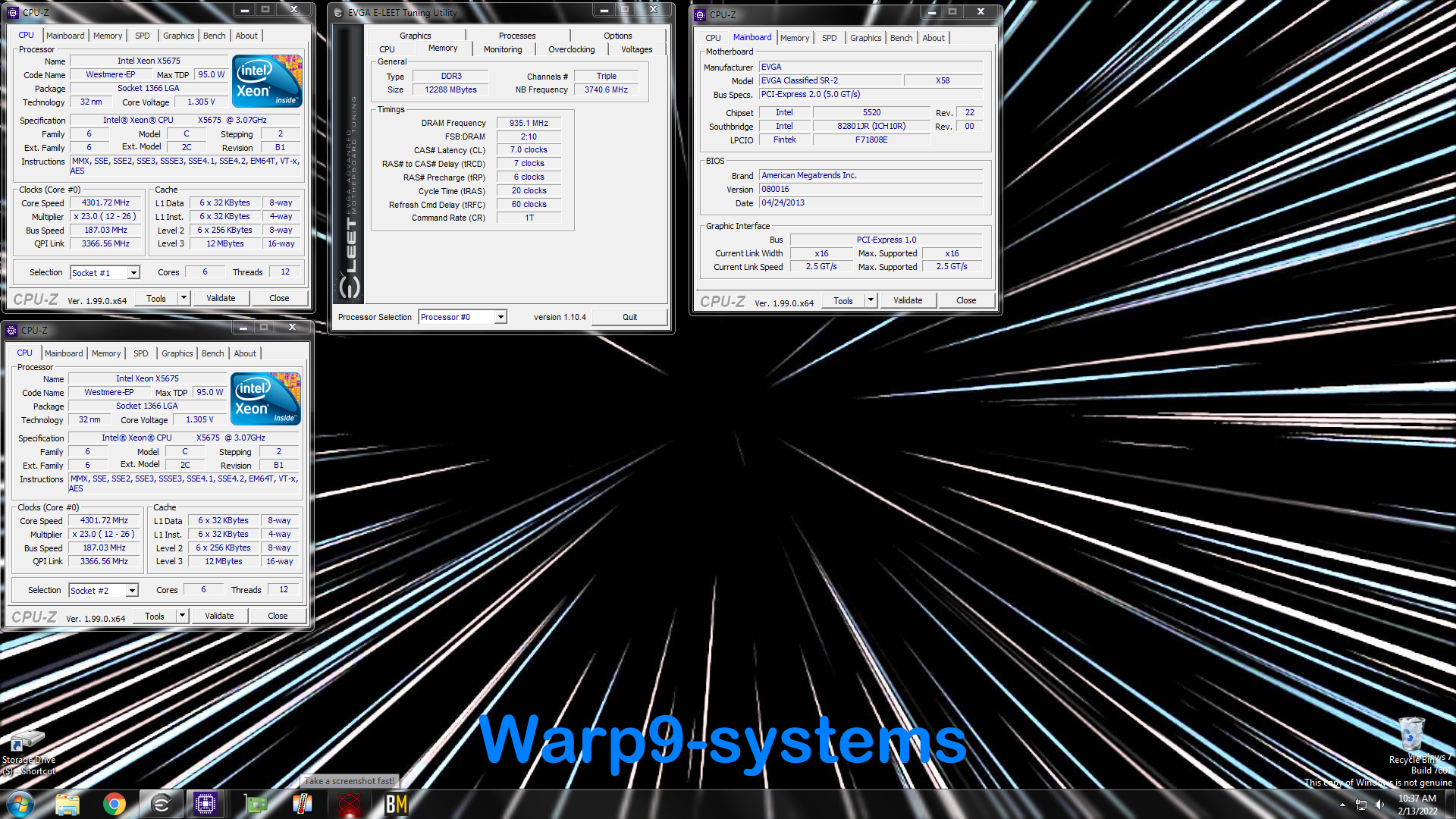The image size is (1456, 819).
Task: Open Windows Start orb
Action: point(20,803)
